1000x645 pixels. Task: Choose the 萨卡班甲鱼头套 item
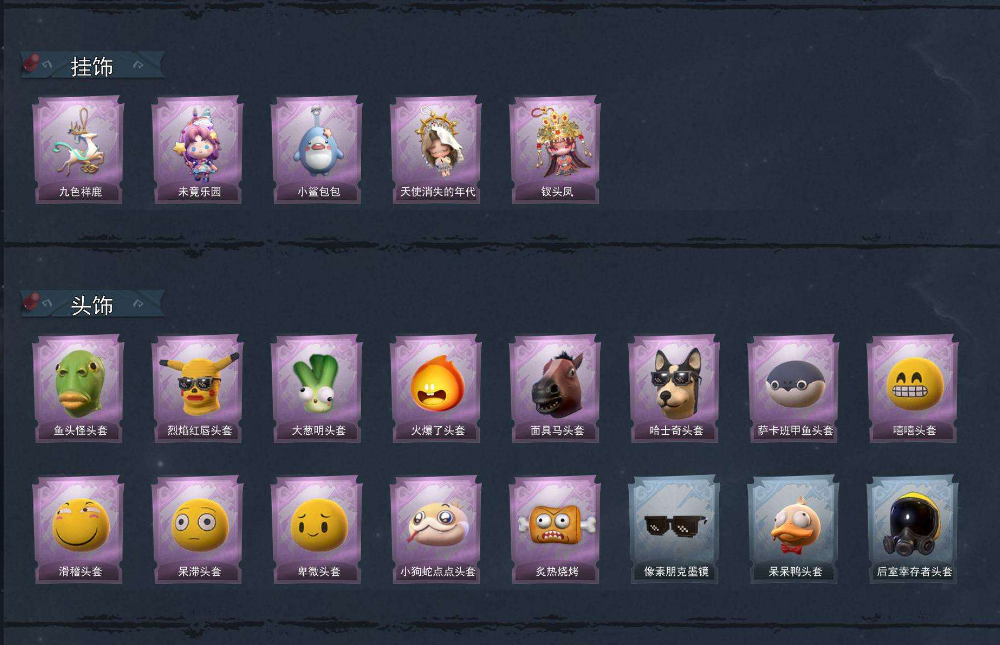click(x=794, y=389)
